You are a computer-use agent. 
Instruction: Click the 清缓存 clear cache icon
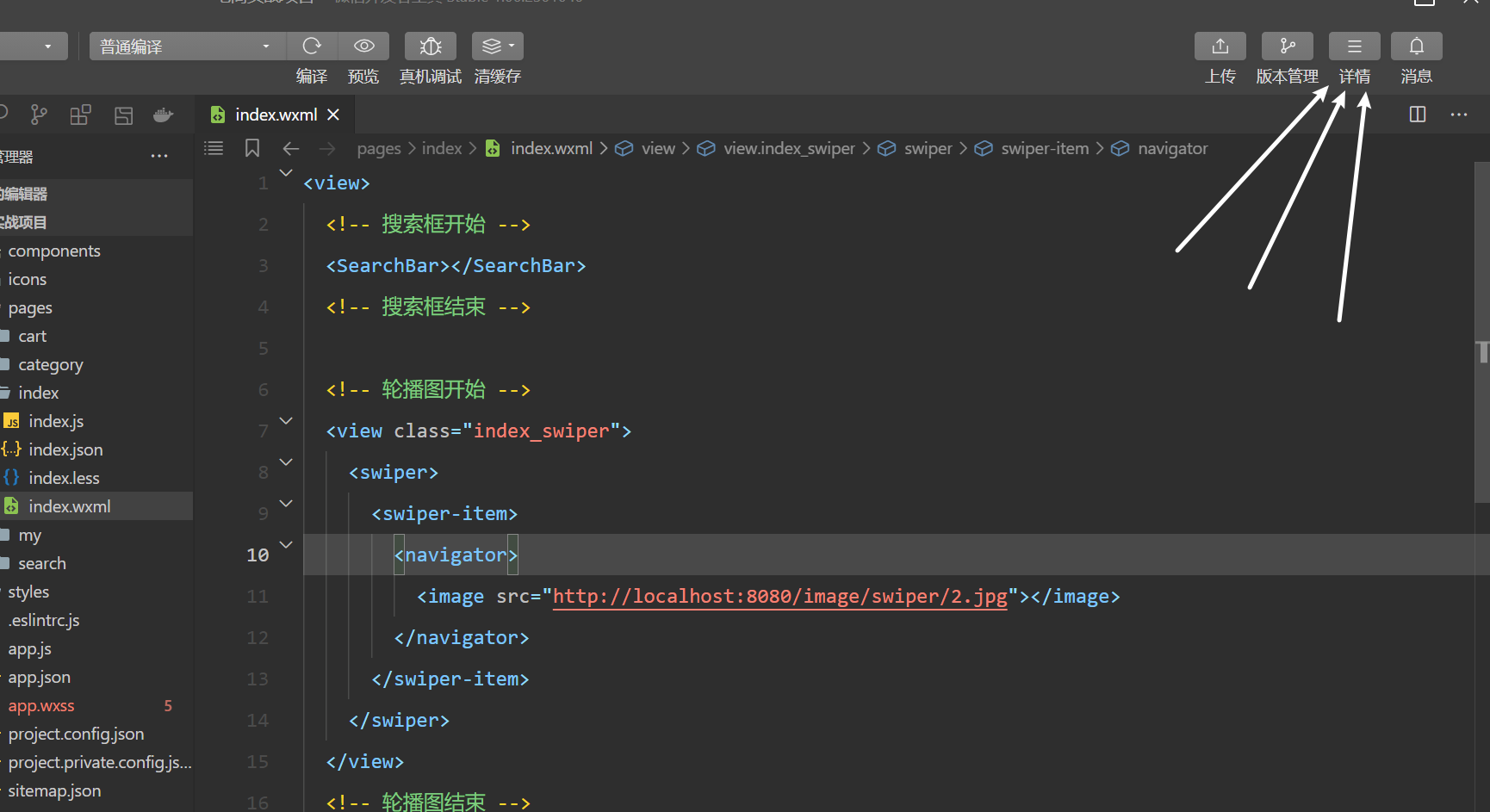click(498, 46)
